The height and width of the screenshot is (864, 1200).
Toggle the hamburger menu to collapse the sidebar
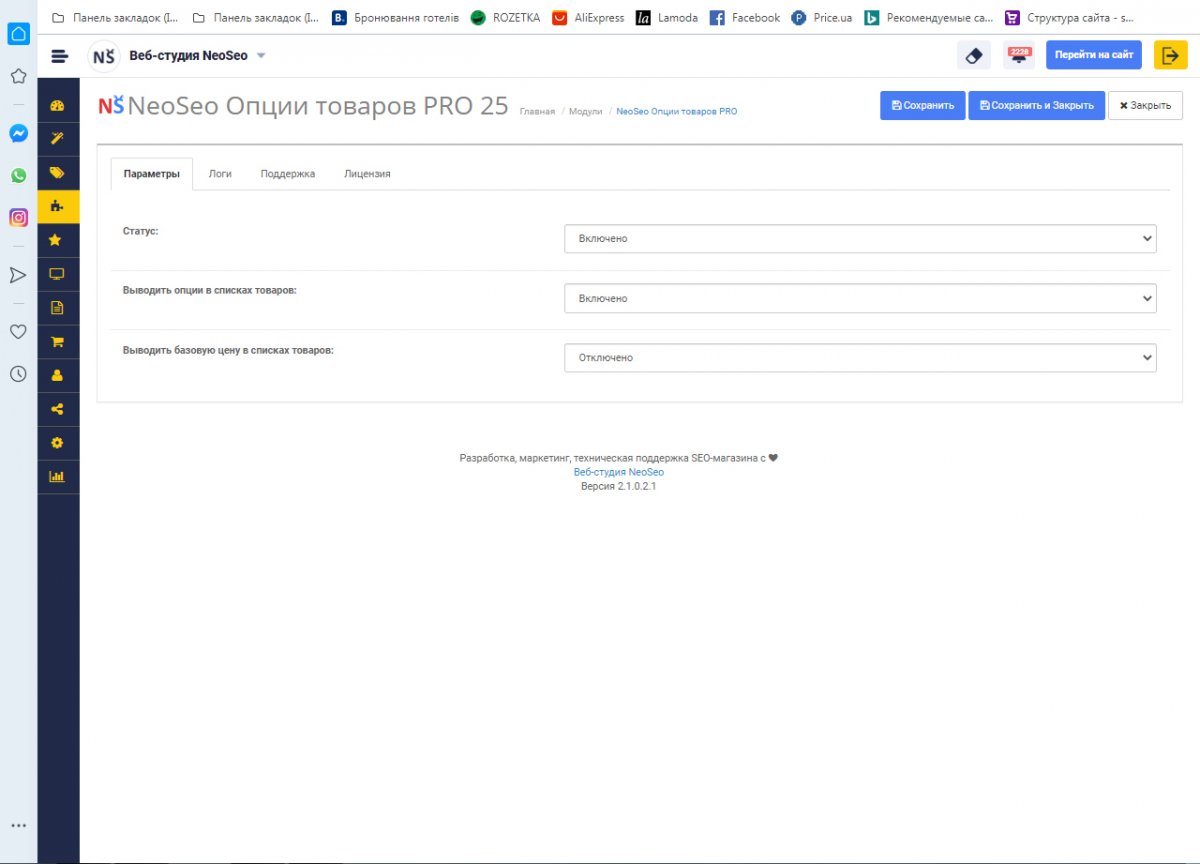point(60,56)
